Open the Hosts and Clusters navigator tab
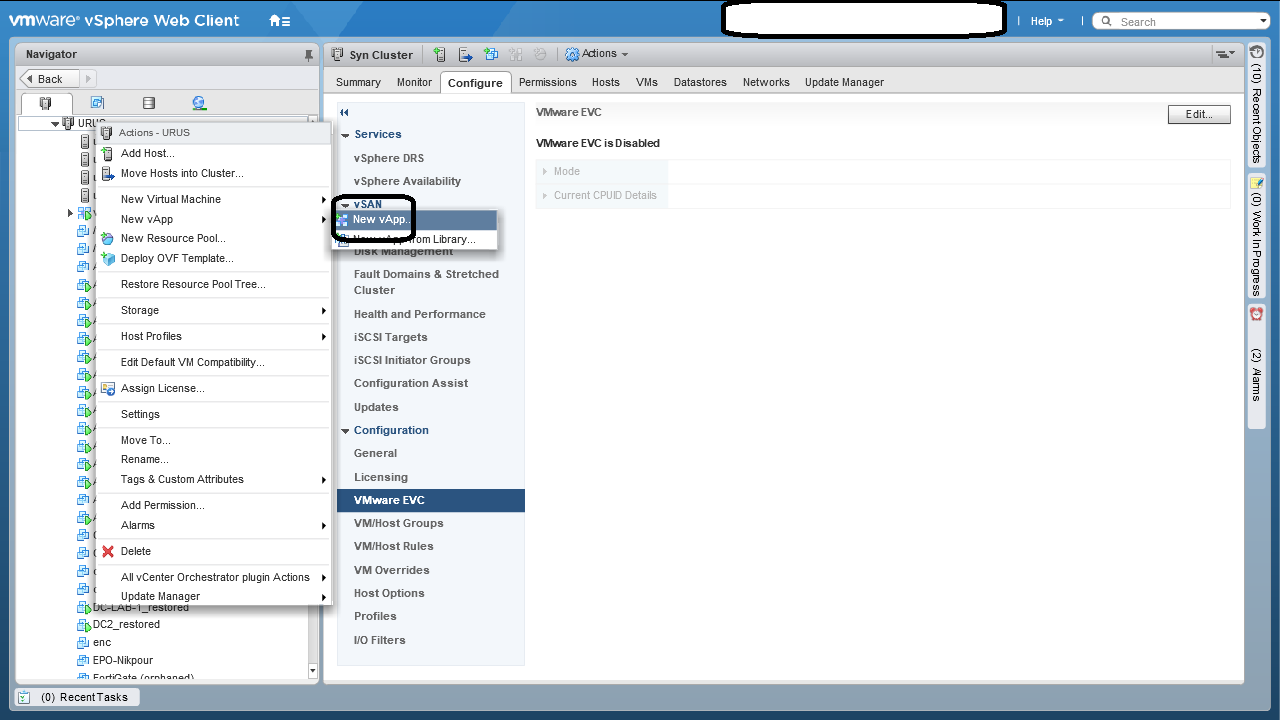The image size is (1280, 720). coord(46,103)
